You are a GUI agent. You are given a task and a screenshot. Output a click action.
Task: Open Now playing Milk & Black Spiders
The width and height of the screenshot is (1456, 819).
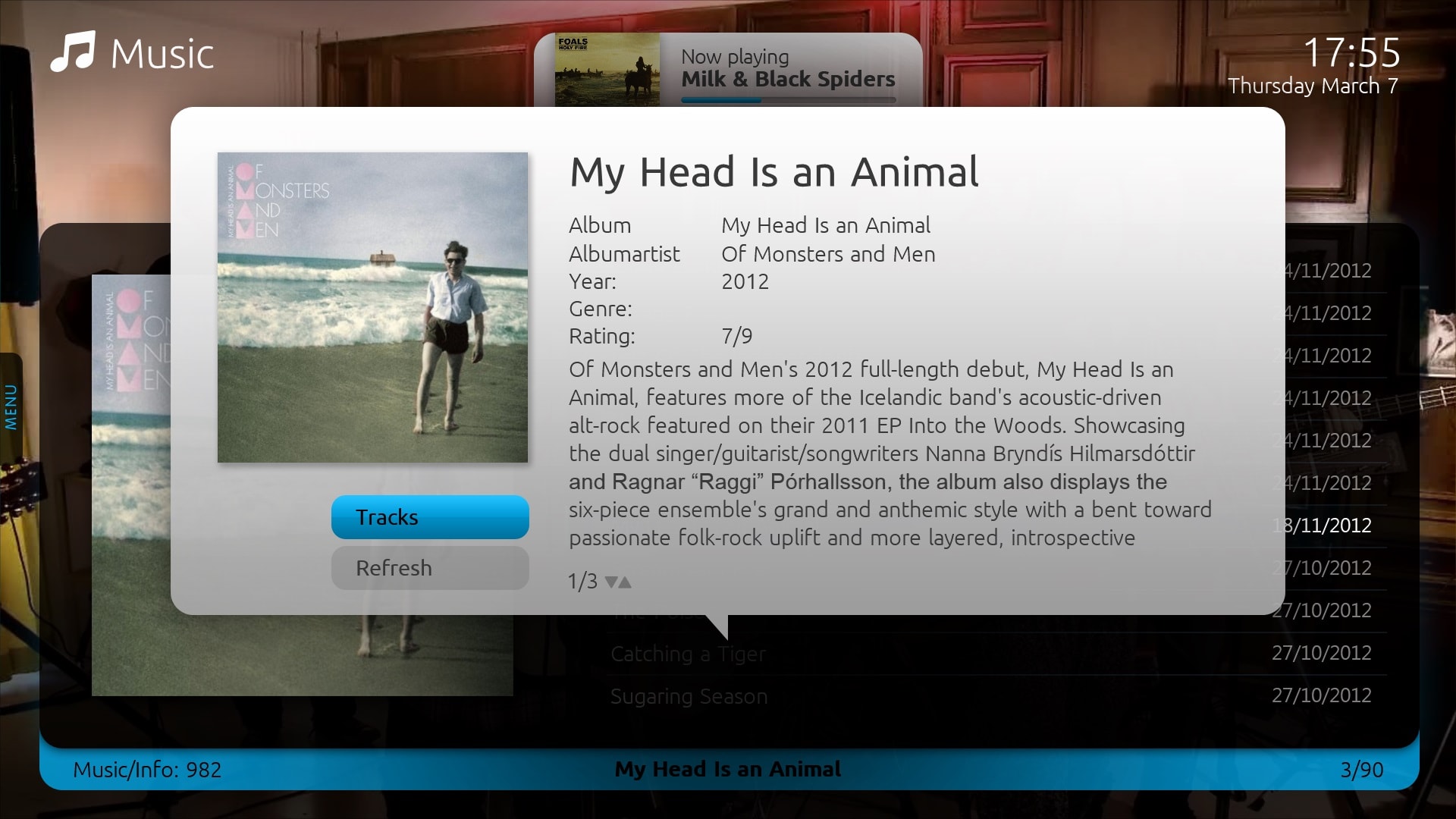pos(788,79)
